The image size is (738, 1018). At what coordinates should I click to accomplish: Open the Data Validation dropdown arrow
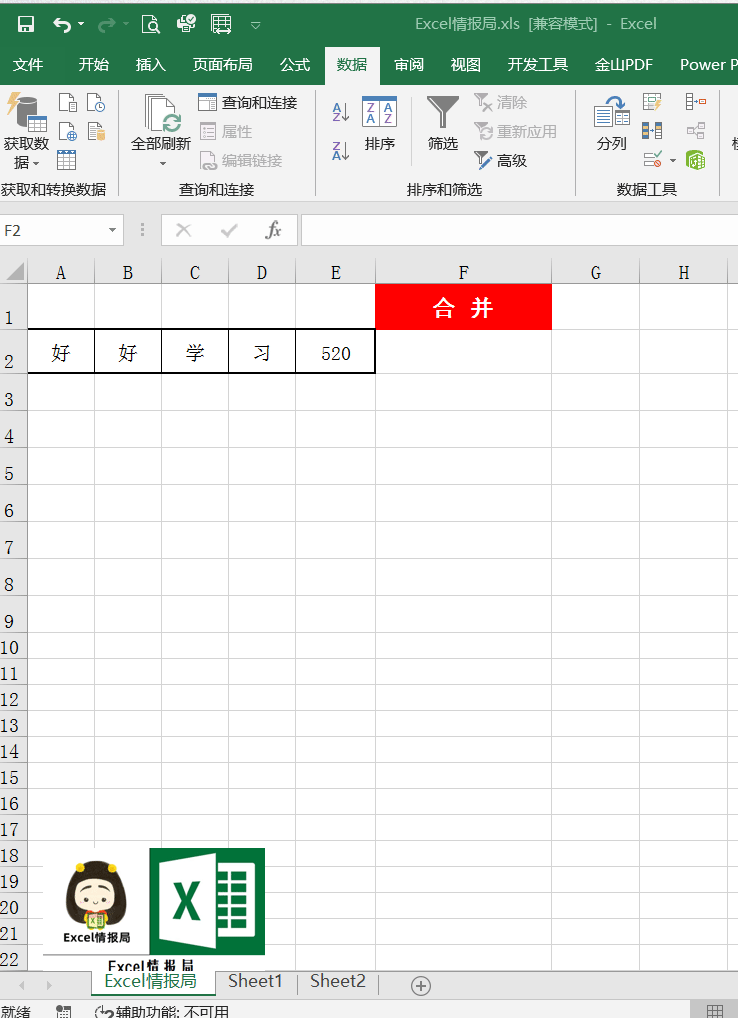[672, 160]
